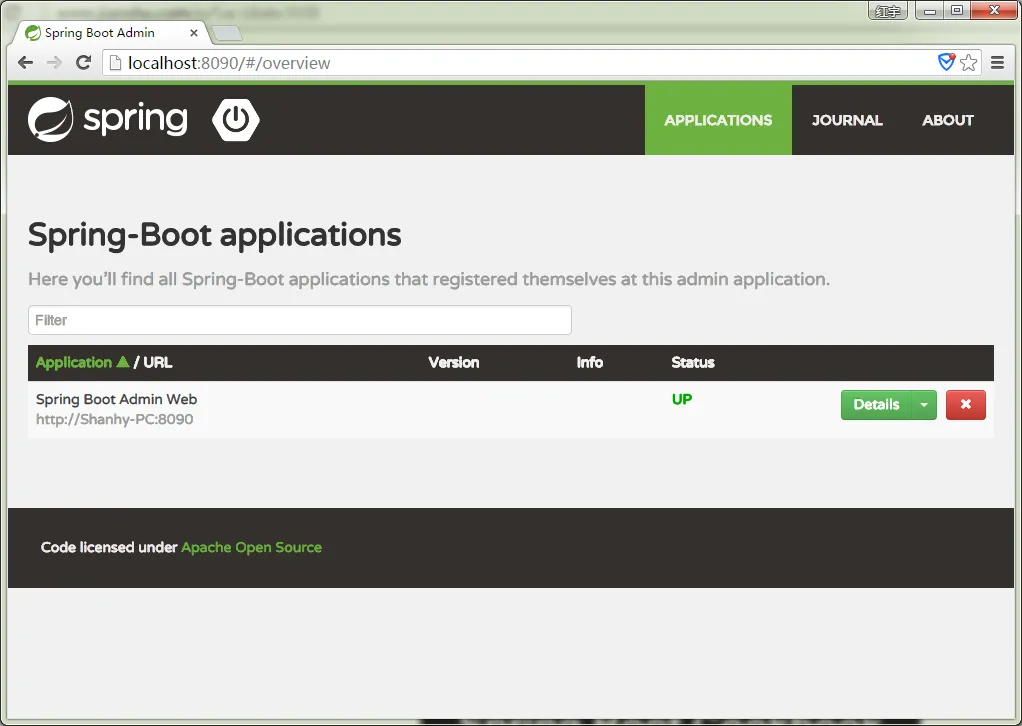This screenshot has width=1022, height=726.
Task: Click the http://Shanhy-PC:8090 URL text
Action: tap(115, 419)
